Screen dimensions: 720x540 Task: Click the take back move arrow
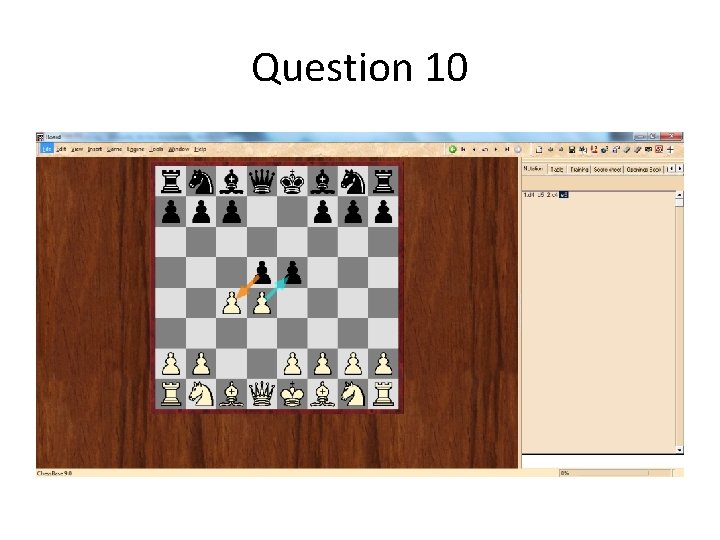click(485, 149)
